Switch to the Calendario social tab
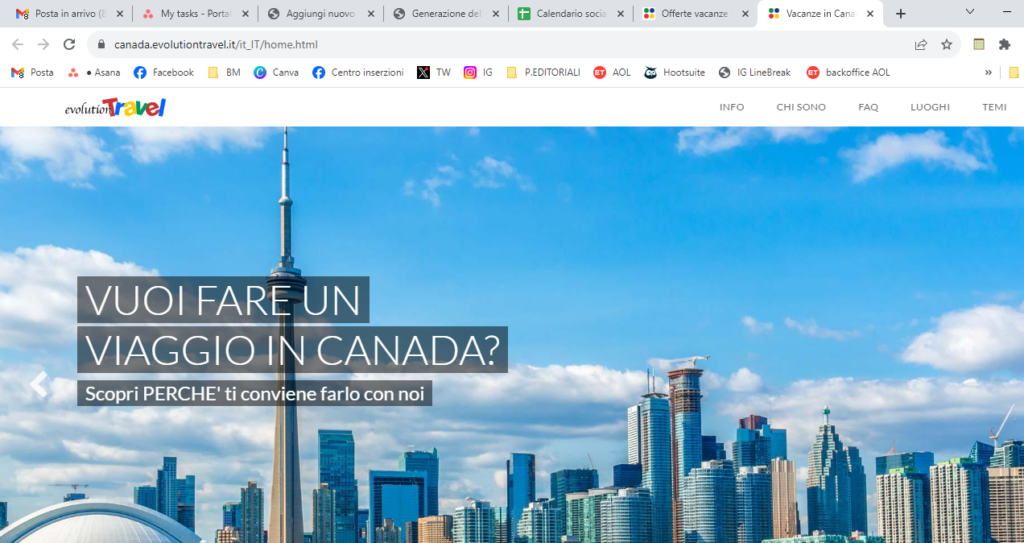Image resolution: width=1024 pixels, height=543 pixels. pos(570,14)
